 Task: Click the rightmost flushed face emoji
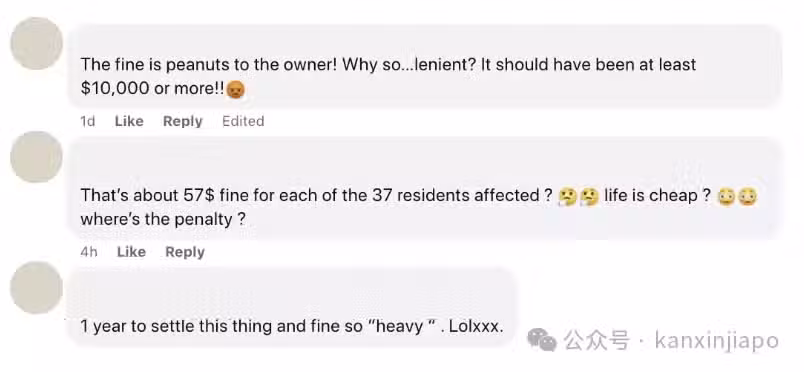[x=748, y=197]
